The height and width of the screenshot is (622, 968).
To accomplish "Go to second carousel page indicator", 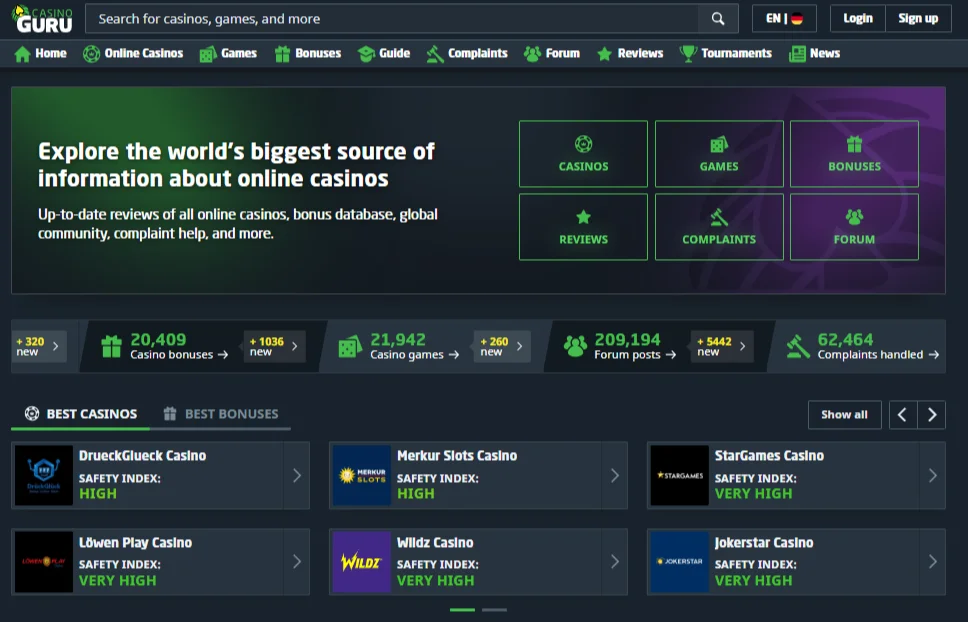I will pos(494,609).
